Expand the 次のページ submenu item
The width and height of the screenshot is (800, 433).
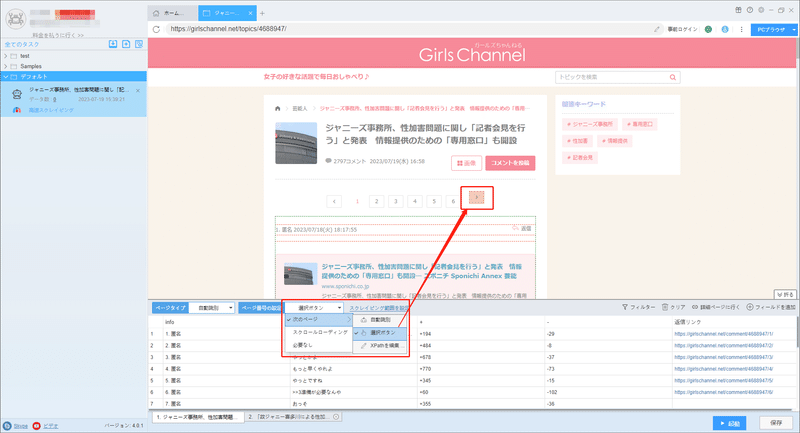coord(319,319)
